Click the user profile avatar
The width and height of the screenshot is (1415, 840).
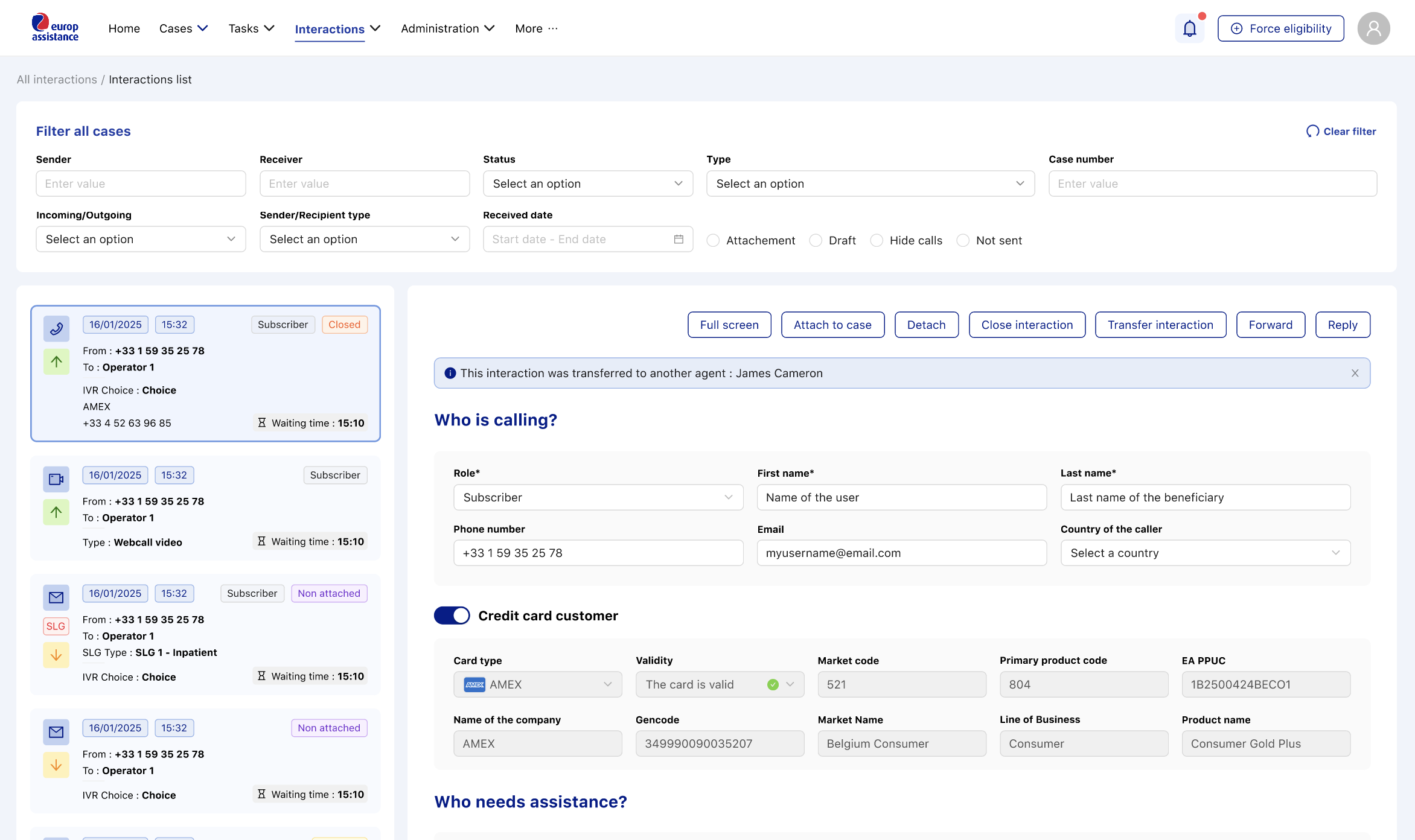[x=1373, y=28]
